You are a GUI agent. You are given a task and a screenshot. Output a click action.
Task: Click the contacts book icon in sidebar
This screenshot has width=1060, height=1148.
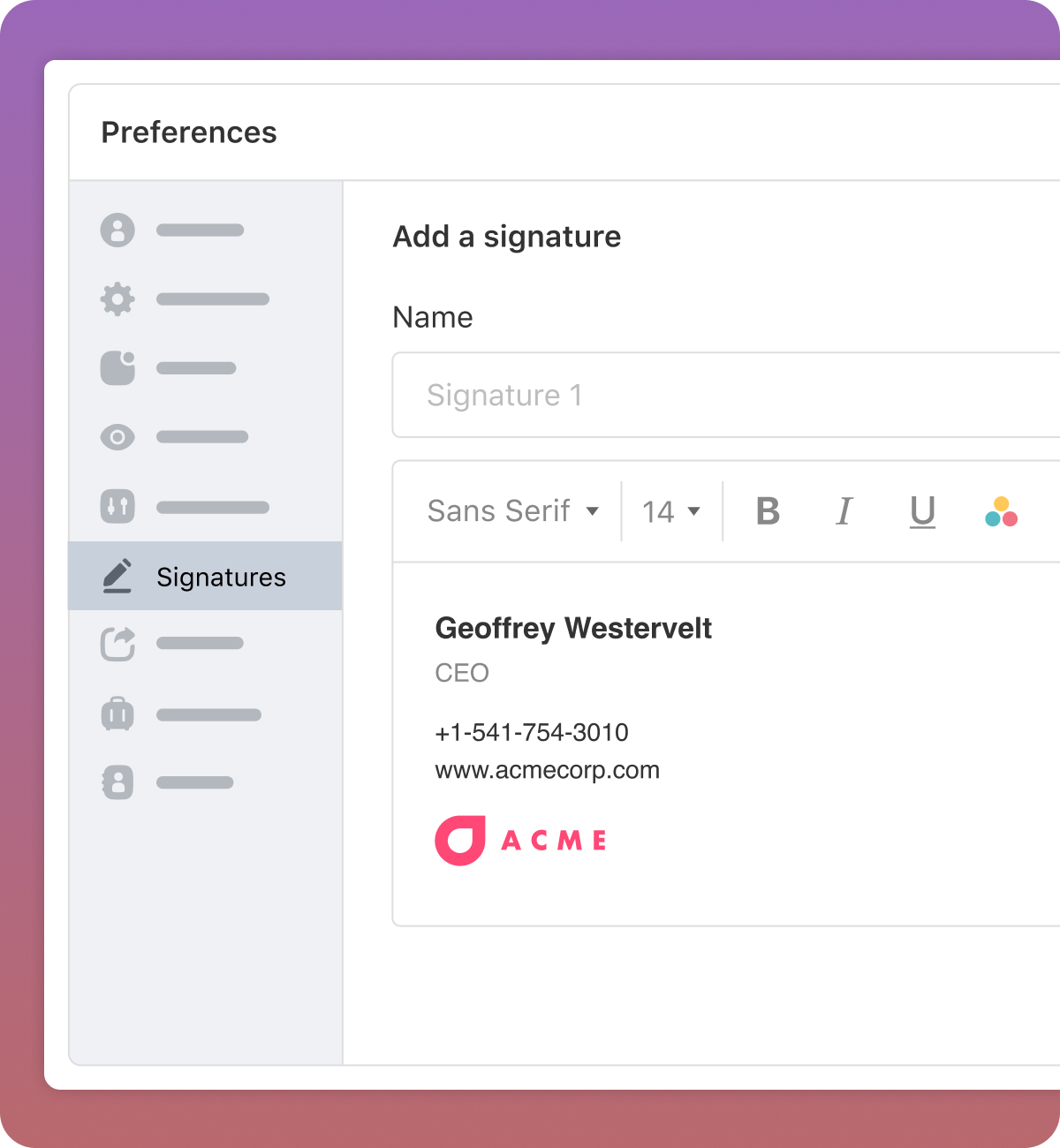[117, 782]
